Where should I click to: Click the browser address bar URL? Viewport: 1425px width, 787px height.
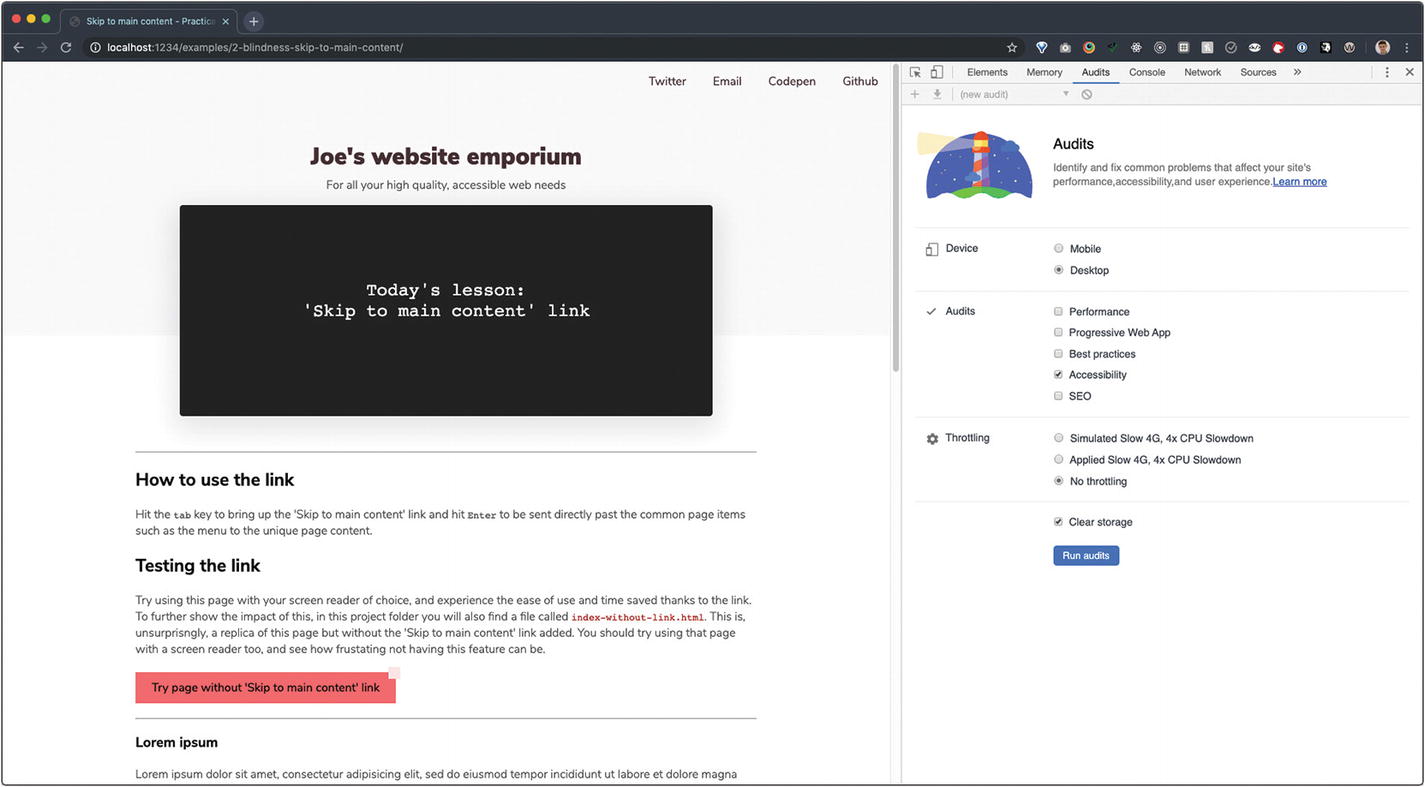(x=255, y=47)
